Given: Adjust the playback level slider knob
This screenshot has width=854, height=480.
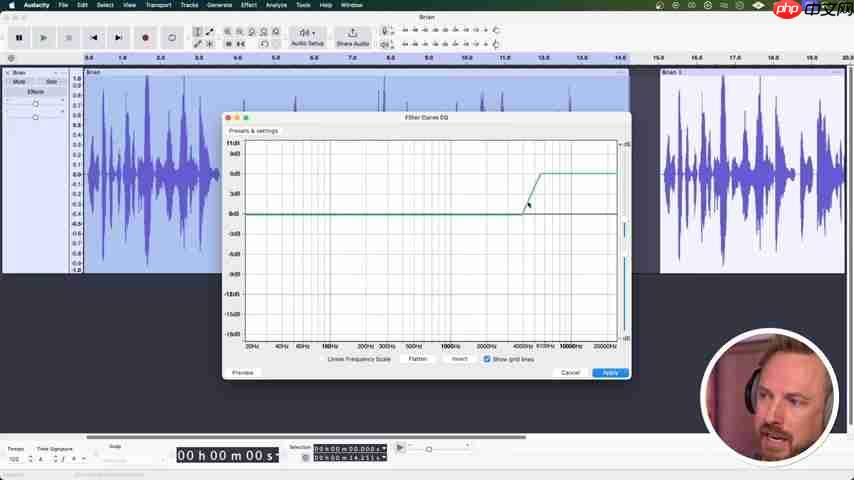Looking at the screenshot, I should [x=496, y=45].
